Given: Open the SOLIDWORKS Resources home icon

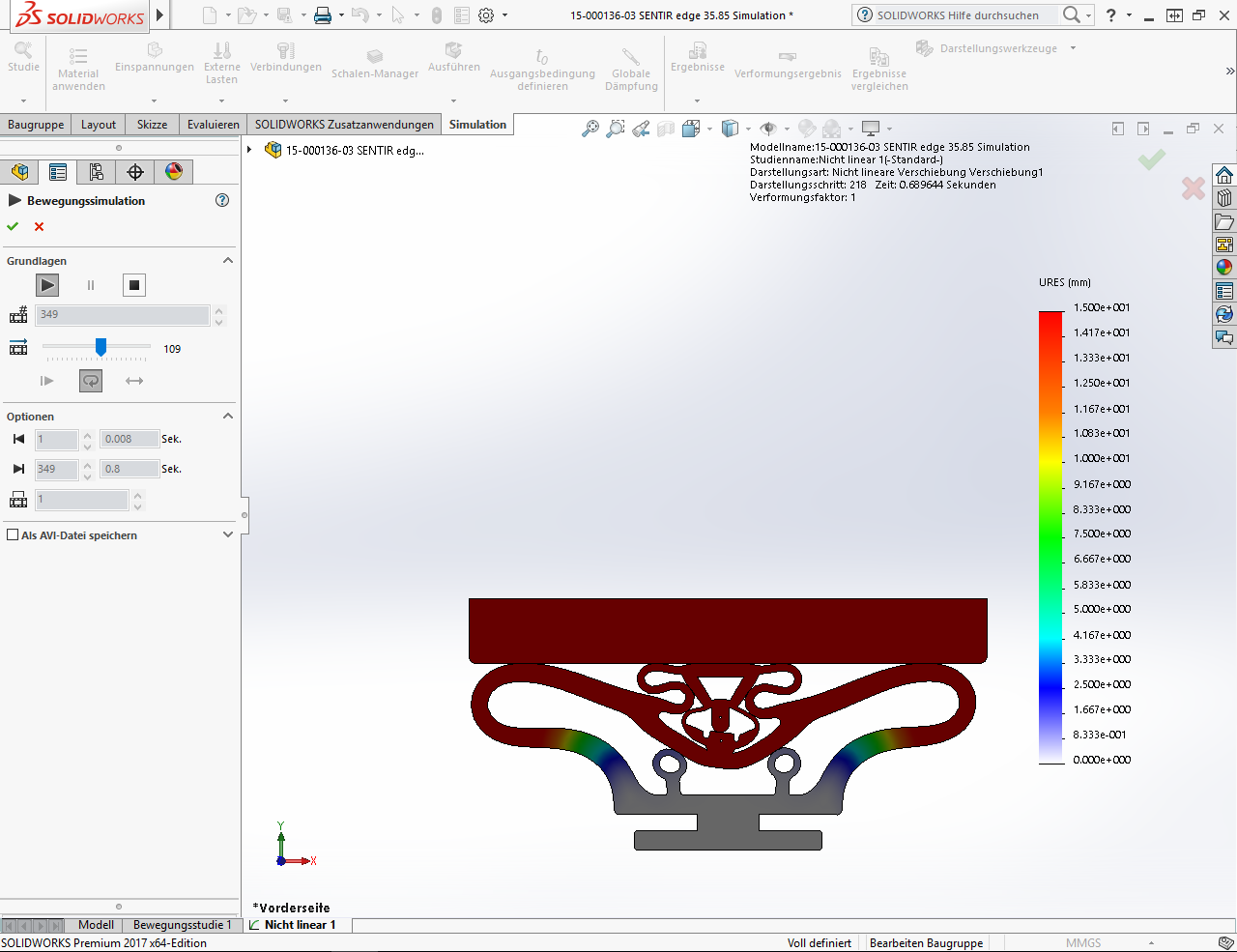Looking at the screenshot, I should pyautogui.click(x=1224, y=175).
